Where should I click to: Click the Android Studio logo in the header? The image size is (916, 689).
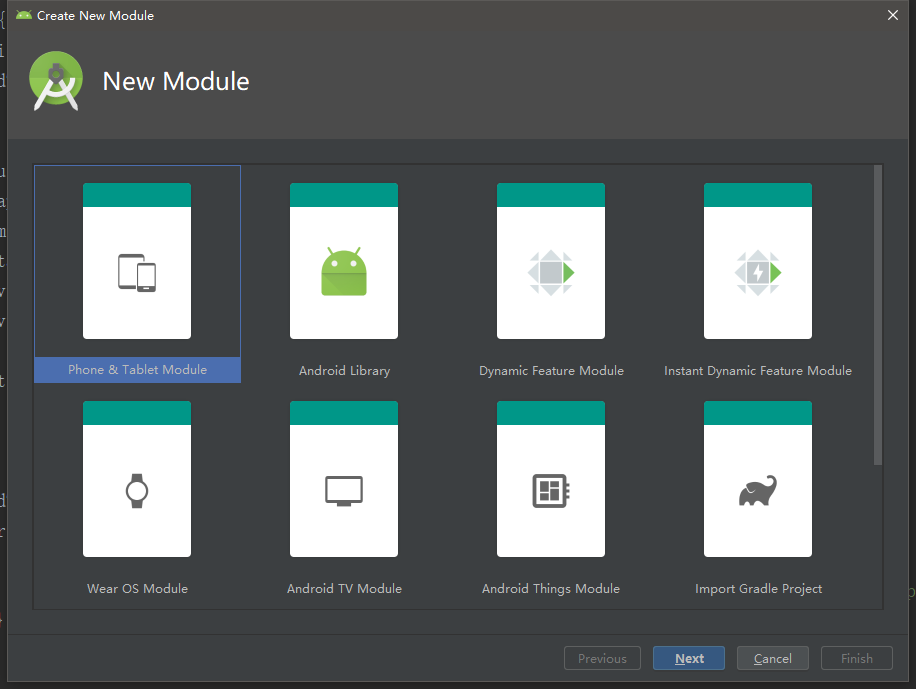(56, 81)
